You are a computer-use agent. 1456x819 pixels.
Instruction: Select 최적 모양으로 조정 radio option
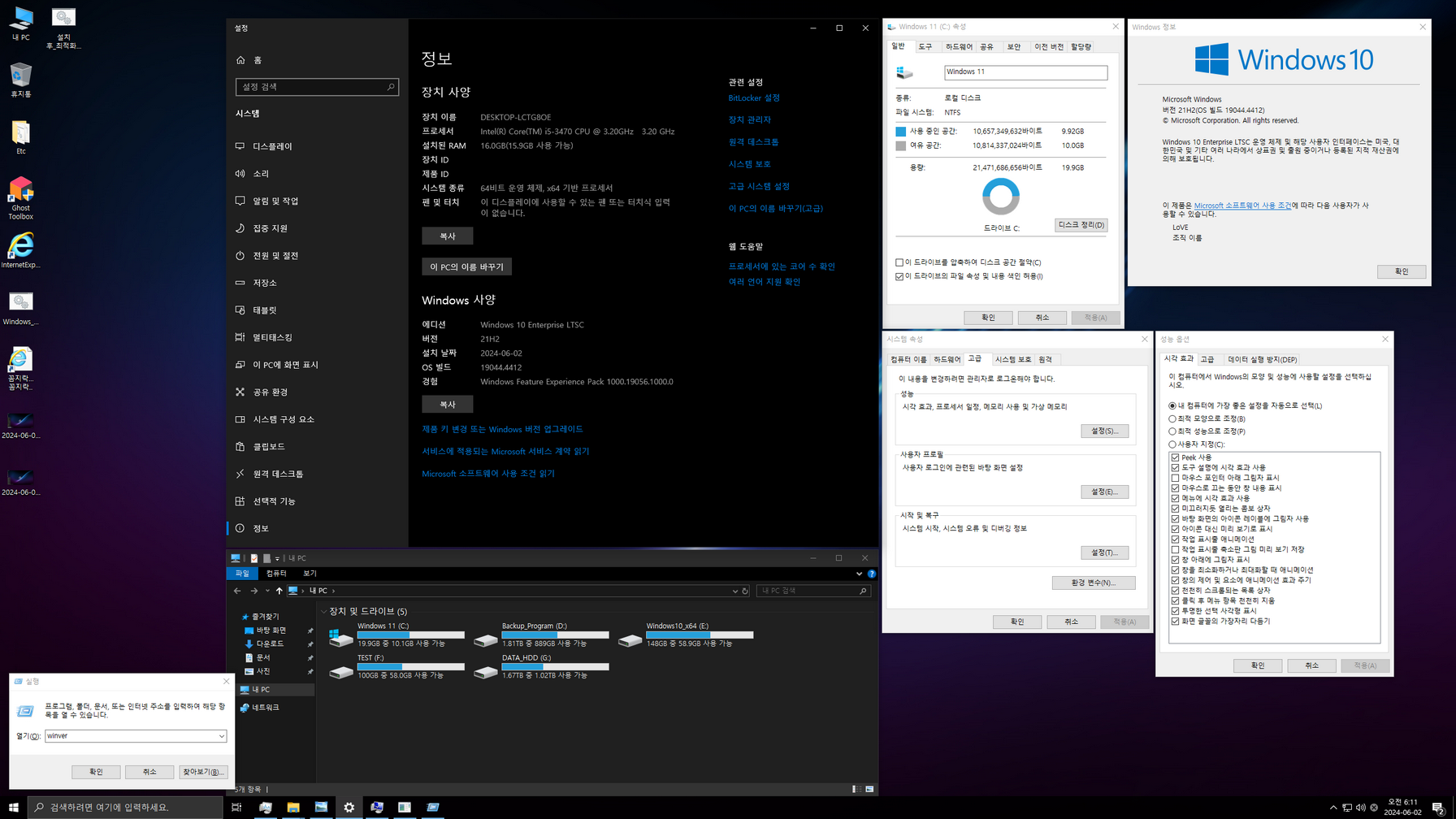coord(1172,418)
